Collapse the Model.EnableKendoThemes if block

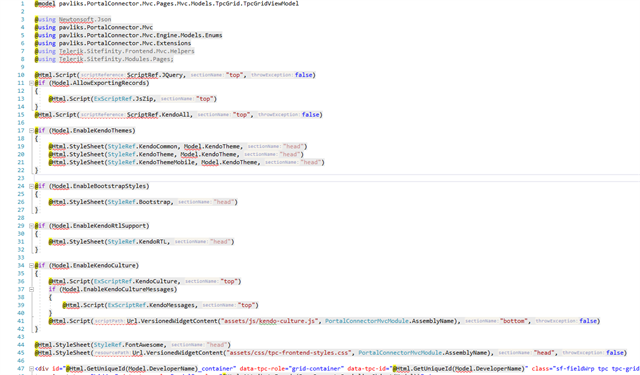point(31,131)
